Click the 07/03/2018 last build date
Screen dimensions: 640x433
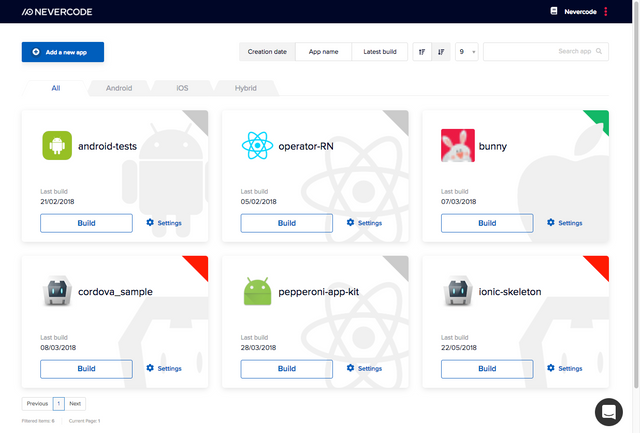tap(458, 202)
